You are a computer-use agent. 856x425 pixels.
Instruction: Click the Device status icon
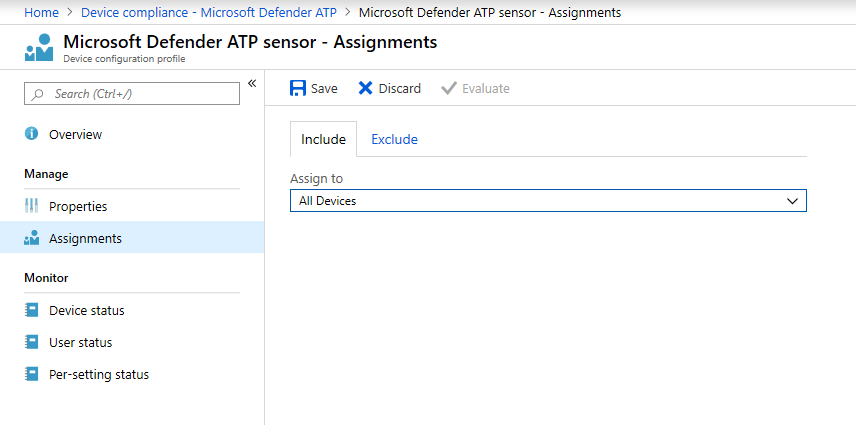[x=31, y=310]
